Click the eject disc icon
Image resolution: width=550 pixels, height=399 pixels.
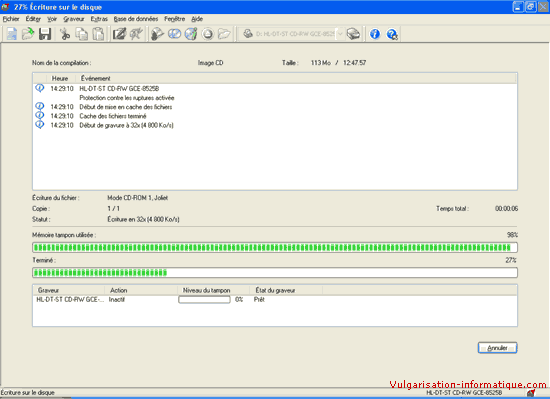208,34
